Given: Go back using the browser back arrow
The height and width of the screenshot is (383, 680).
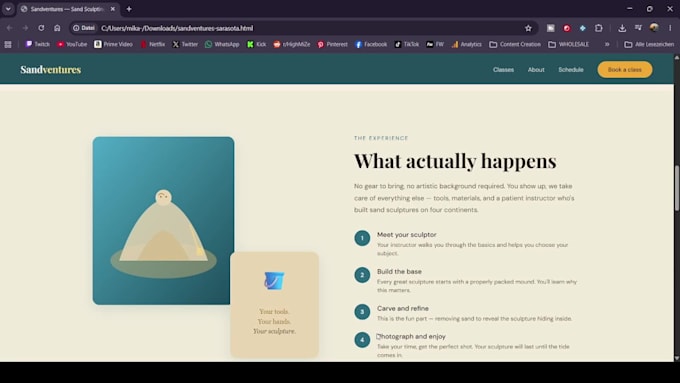Looking at the screenshot, I should pyautogui.click(x=10, y=28).
